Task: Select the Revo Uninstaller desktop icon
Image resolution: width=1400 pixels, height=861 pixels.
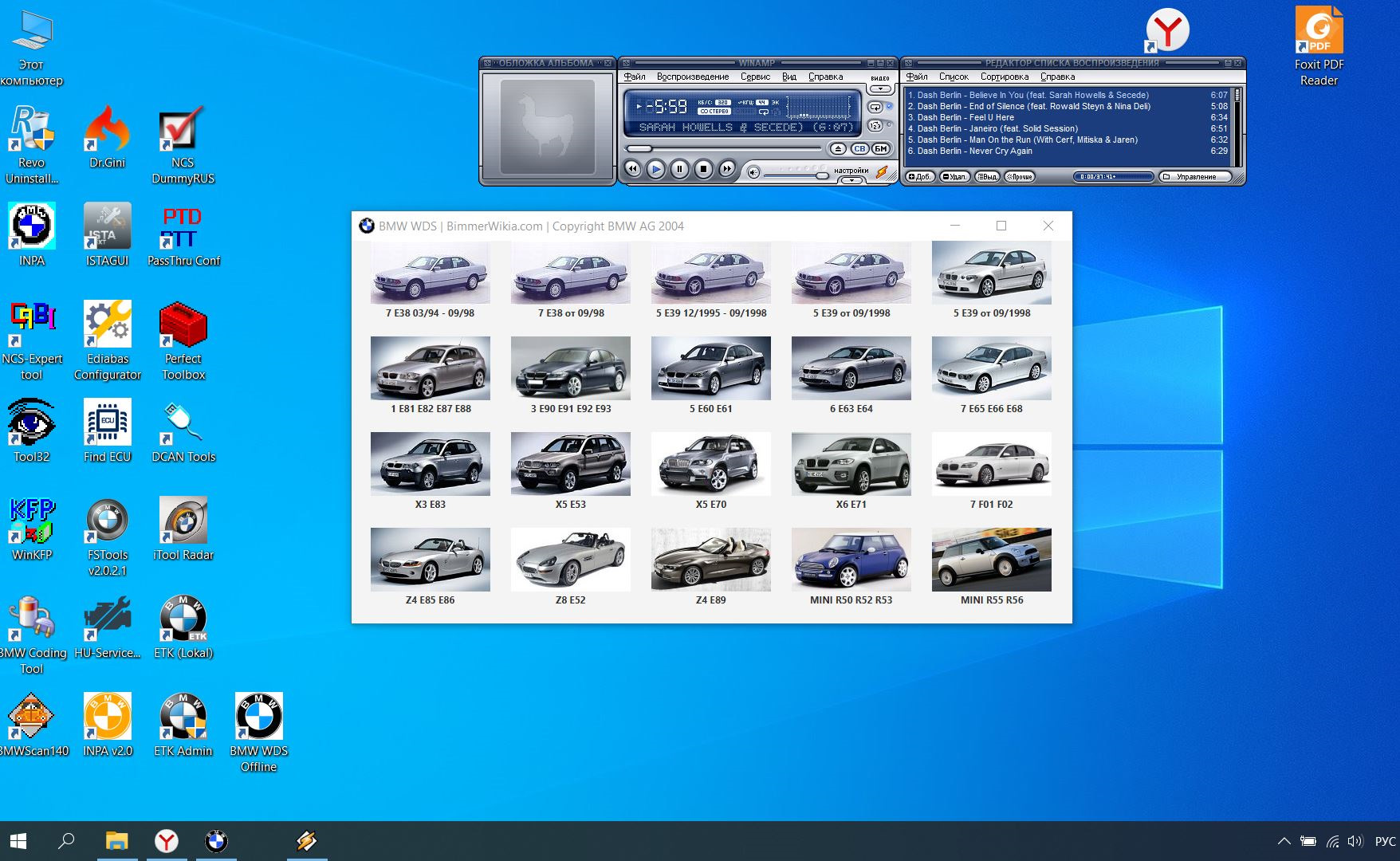Action: click(x=32, y=144)
